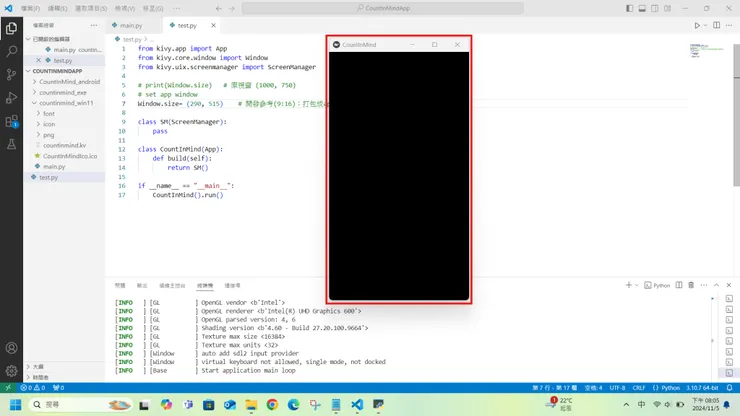Open Run and Debug view
The height and width of the screenshot is (416, 740).
coord(11,98)
